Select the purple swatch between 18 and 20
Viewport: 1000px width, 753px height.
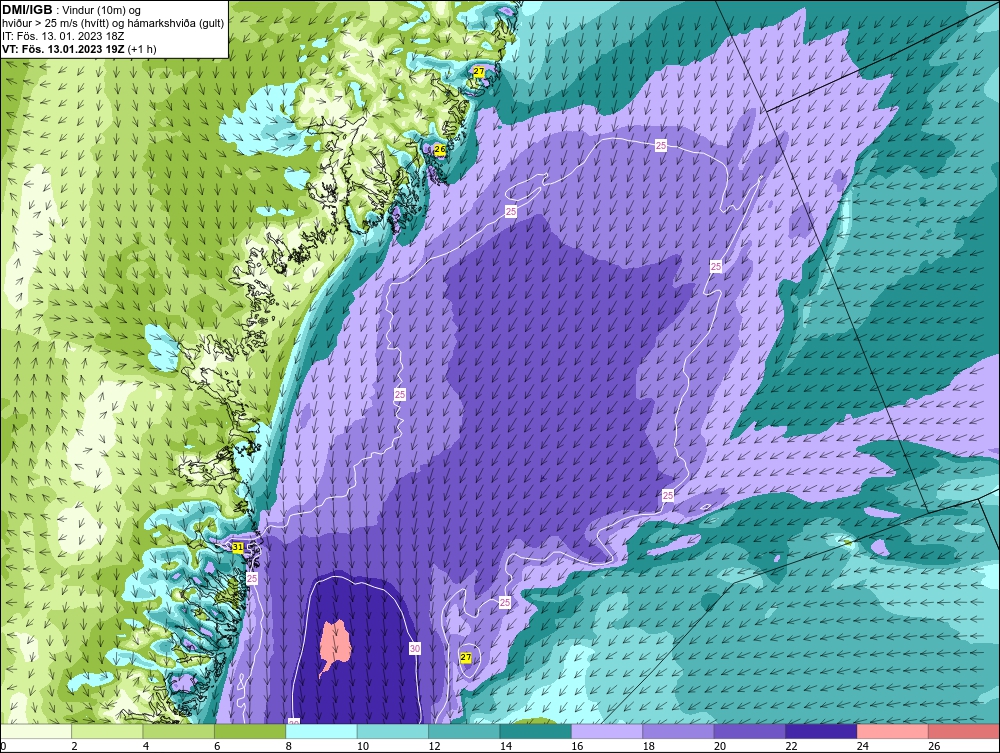(x=679, y=731)
